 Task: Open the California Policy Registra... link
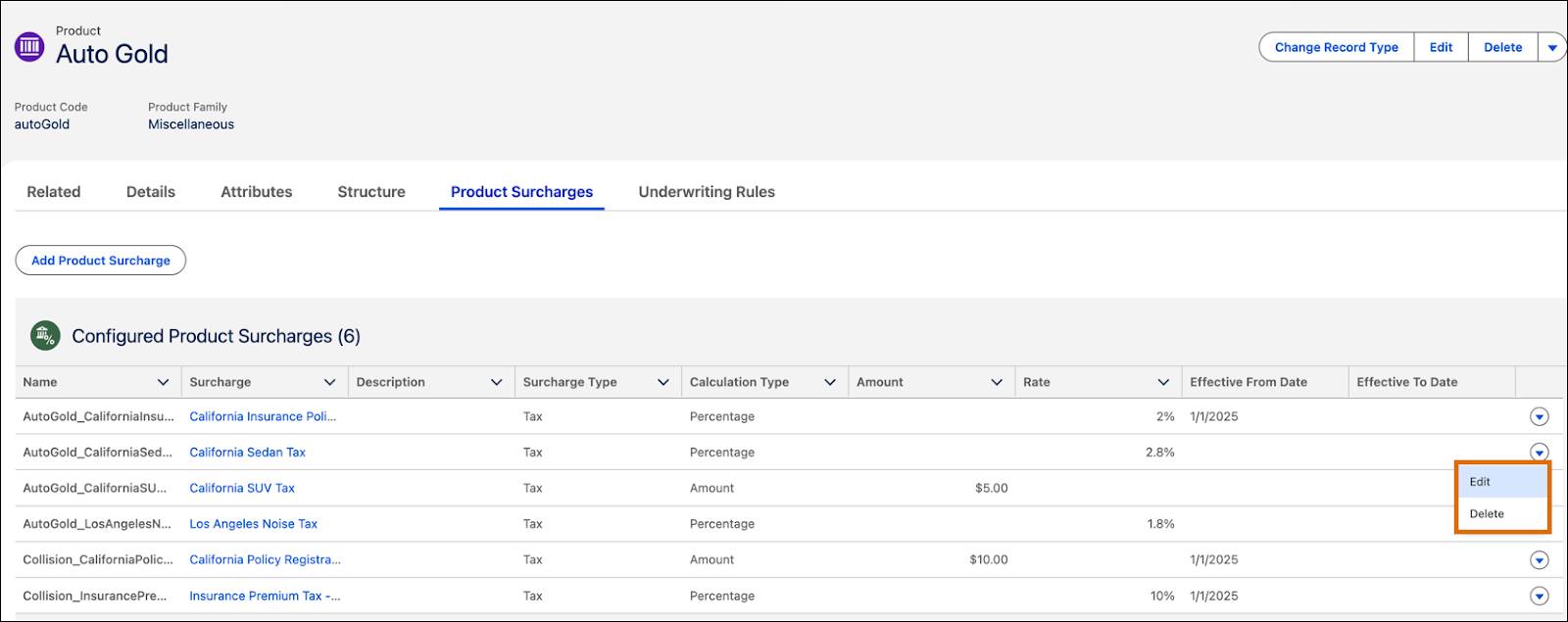[266, 560]
